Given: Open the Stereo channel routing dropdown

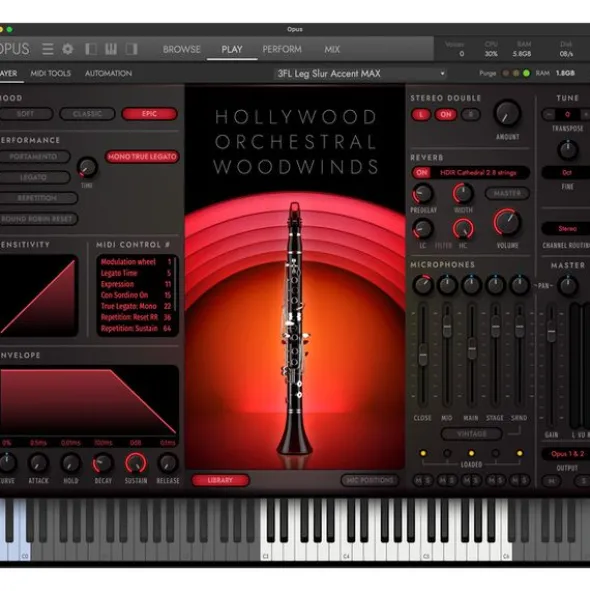Looking at the screenshot, I should point(567,228).
